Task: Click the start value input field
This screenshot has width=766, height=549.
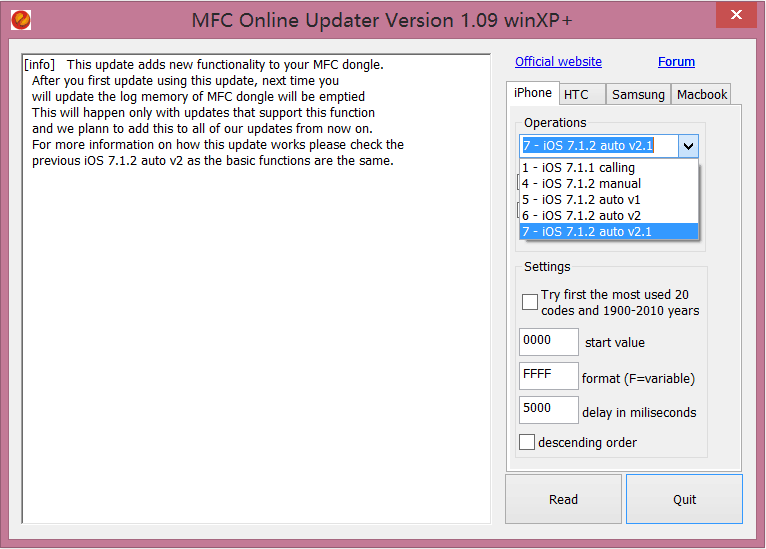Action: pos(548,342)
